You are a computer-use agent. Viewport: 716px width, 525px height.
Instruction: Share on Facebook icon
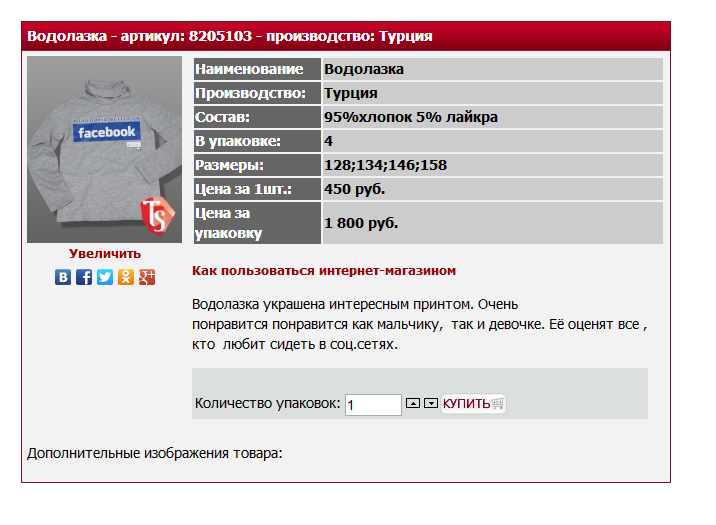(84, 277)
